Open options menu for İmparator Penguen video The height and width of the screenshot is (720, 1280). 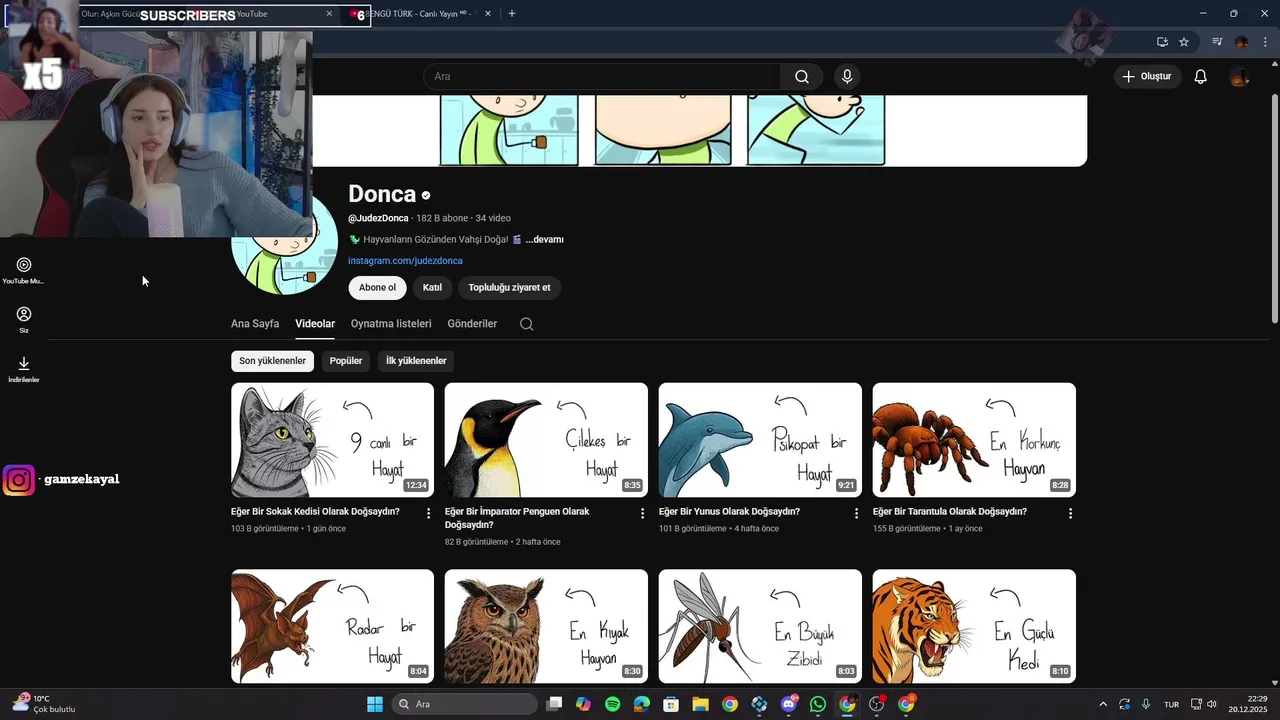(642, 513)
